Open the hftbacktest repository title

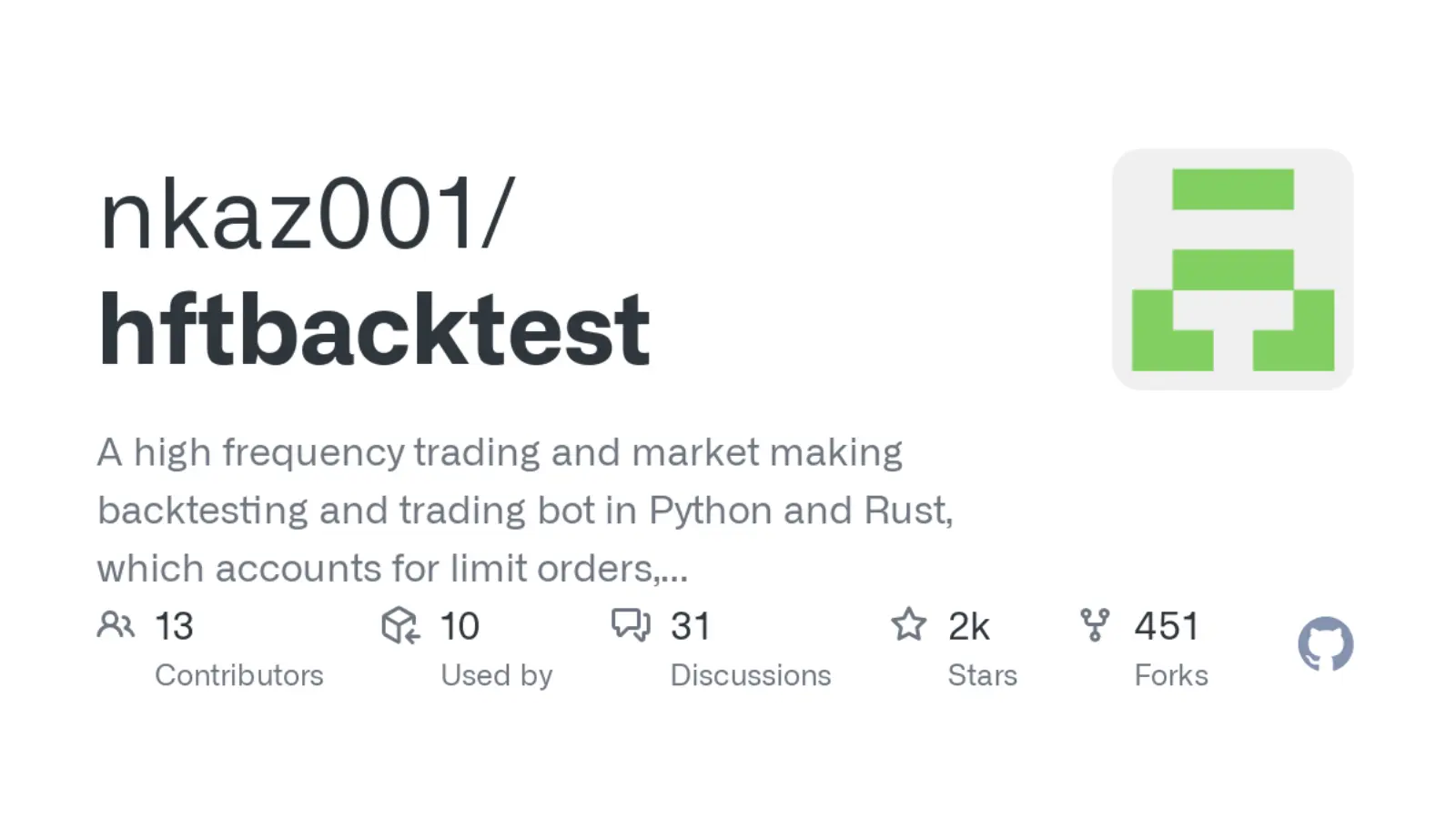coord(374,329)
